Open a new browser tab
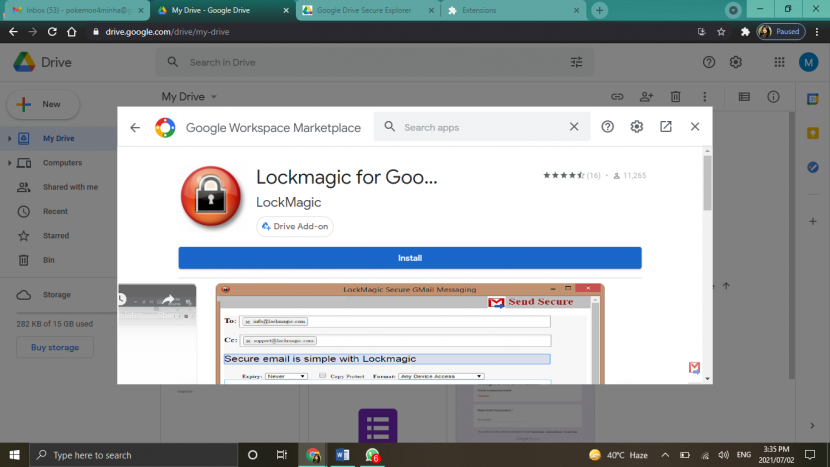The image size is (830, 467). 599,10
